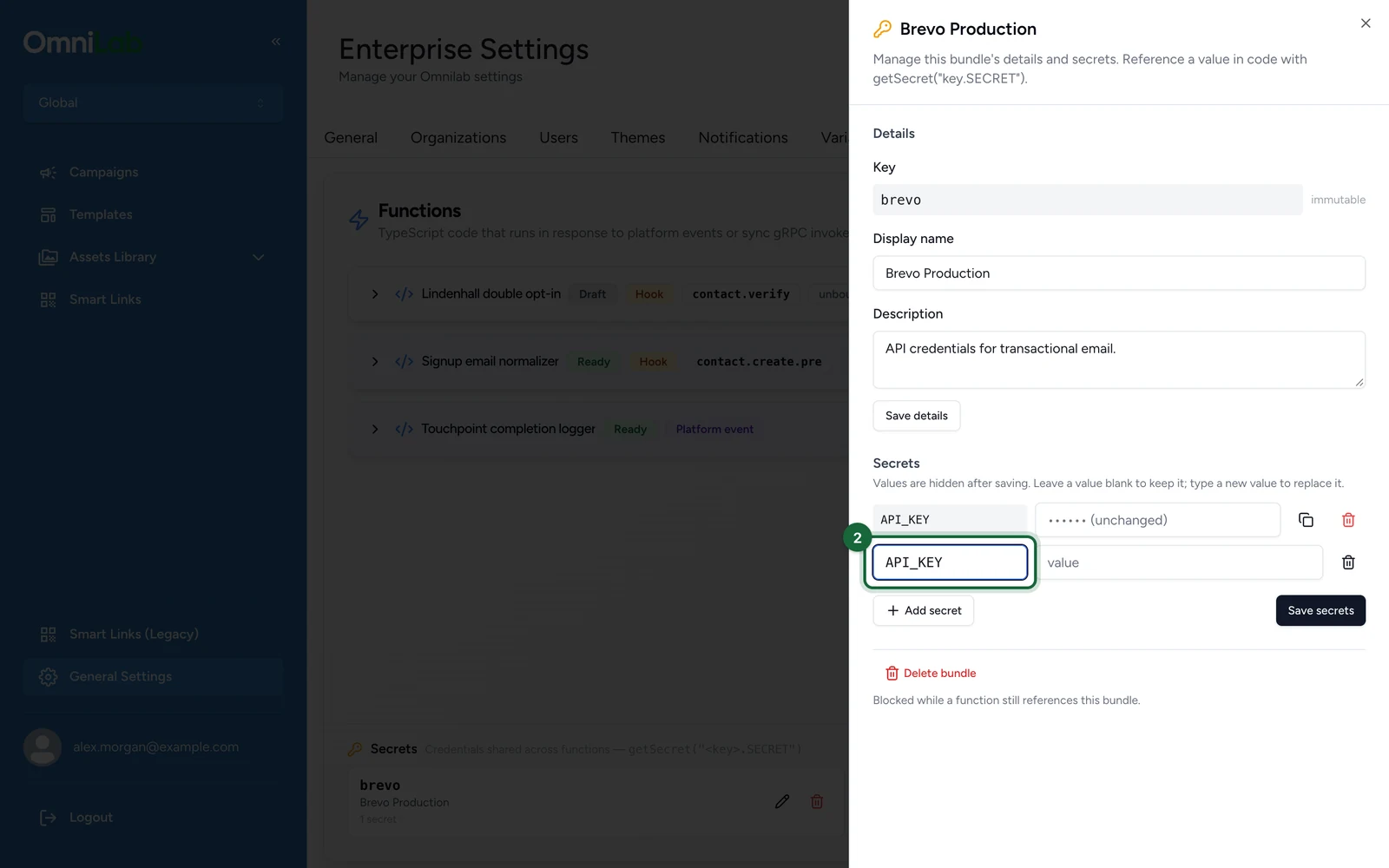Click the Functions lightning bolt icon

click(359, 220)
